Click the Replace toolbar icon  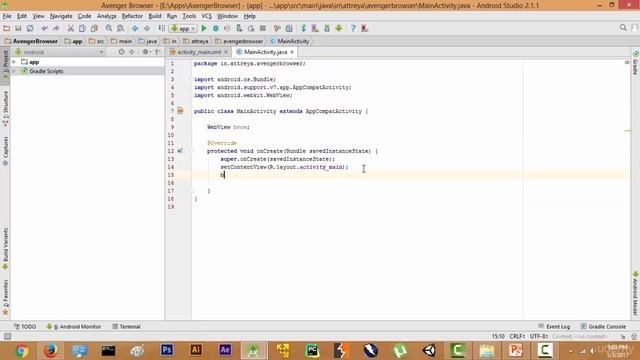click(x=120, y=28)
